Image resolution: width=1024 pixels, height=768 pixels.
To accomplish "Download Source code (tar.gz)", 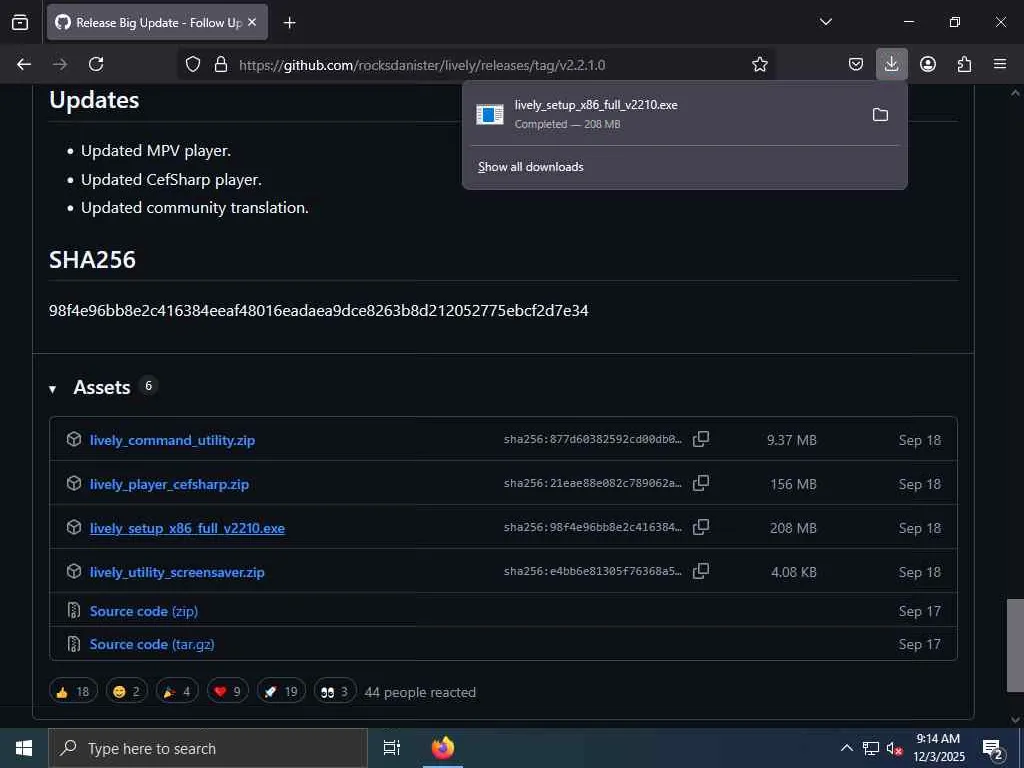I will tap(152, 644).
